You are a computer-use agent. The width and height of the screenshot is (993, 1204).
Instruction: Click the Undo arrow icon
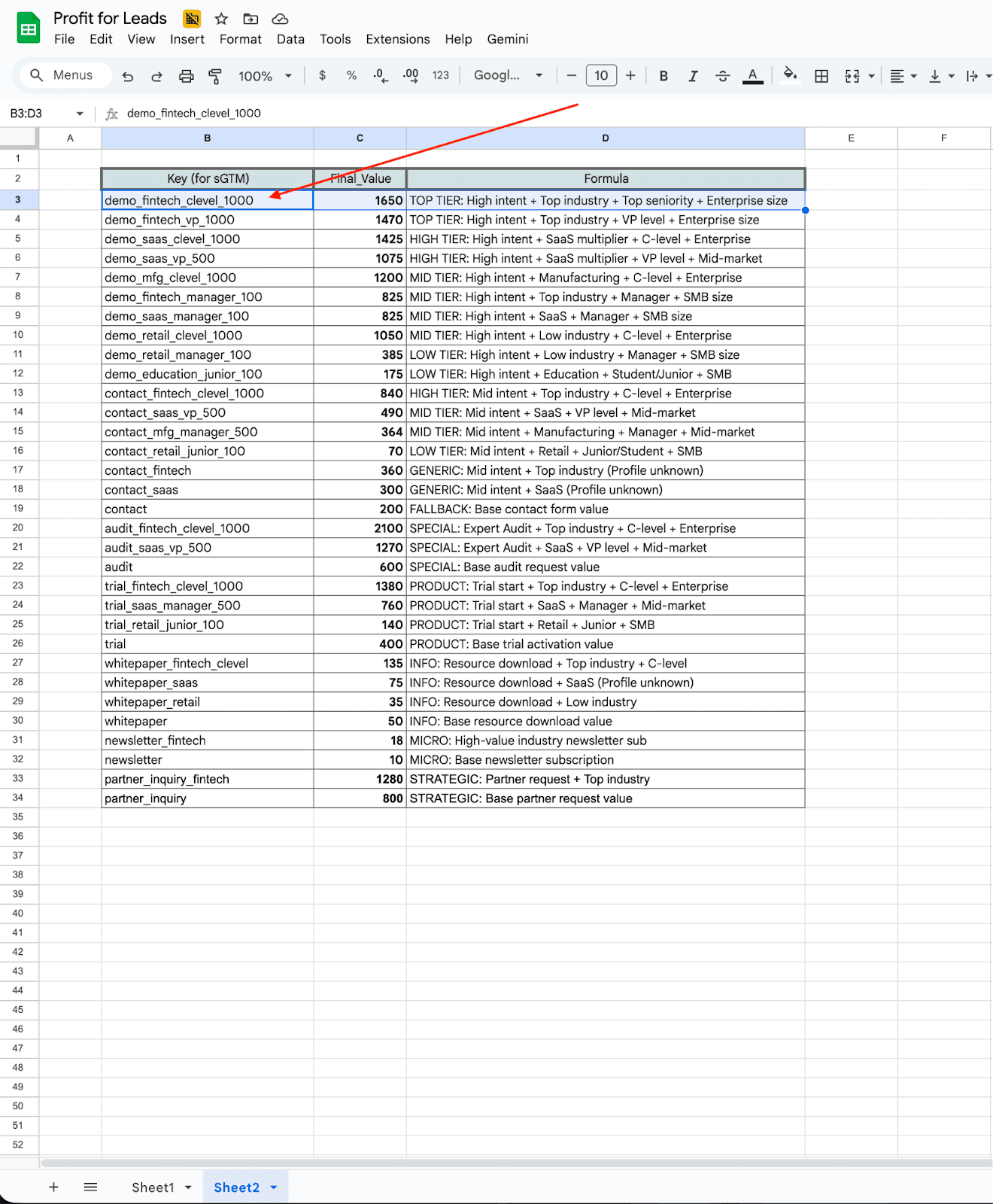click(128, 76)
